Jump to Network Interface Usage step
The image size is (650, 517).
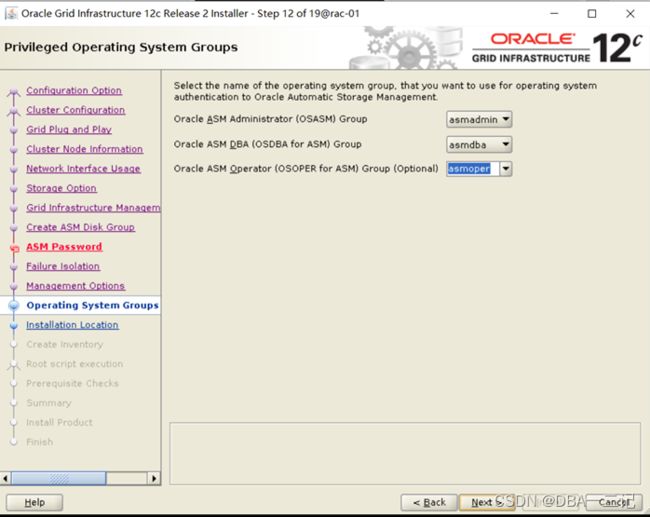click(x=83, y=168)
